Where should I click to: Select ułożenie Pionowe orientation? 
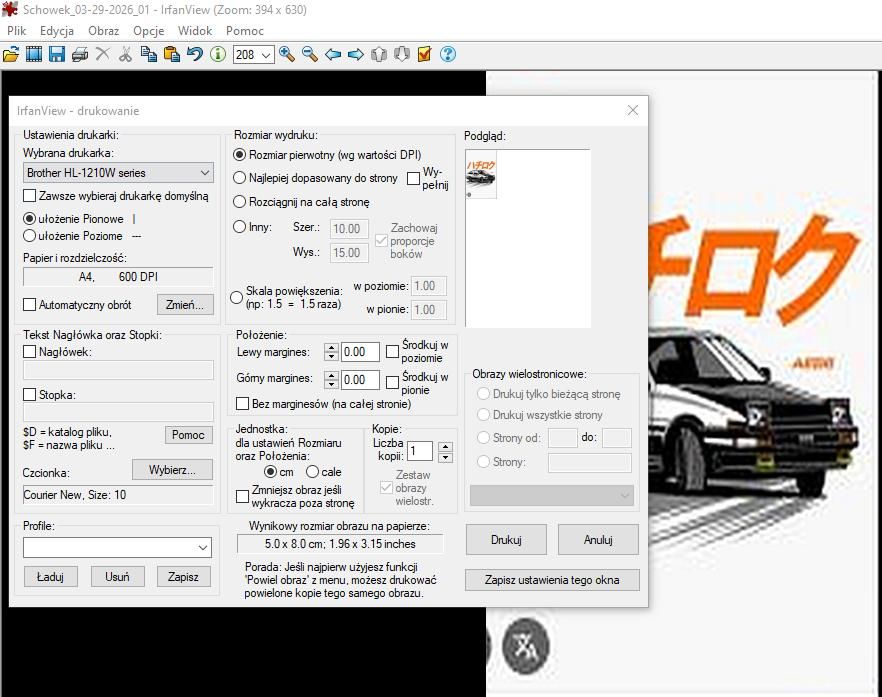click(29, 219)
